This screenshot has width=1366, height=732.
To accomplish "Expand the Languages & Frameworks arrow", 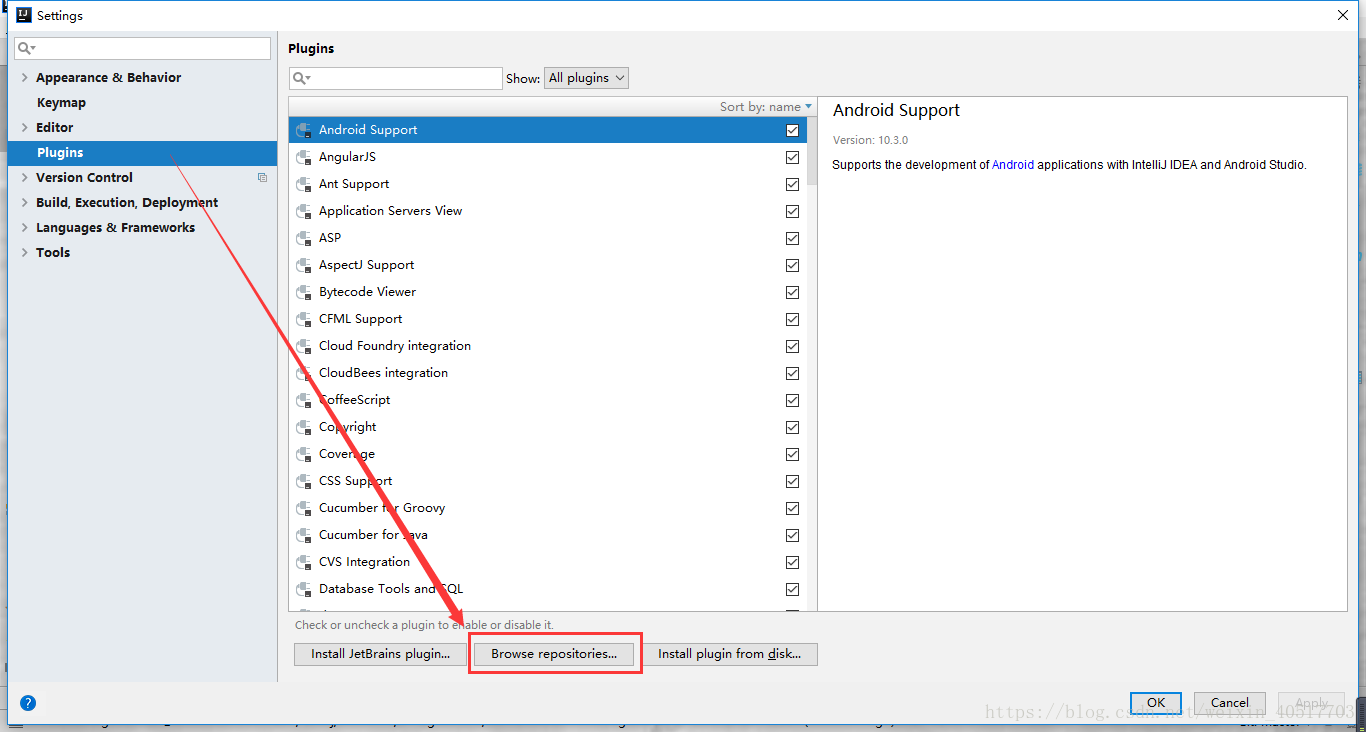I will (x=25, y=227).
